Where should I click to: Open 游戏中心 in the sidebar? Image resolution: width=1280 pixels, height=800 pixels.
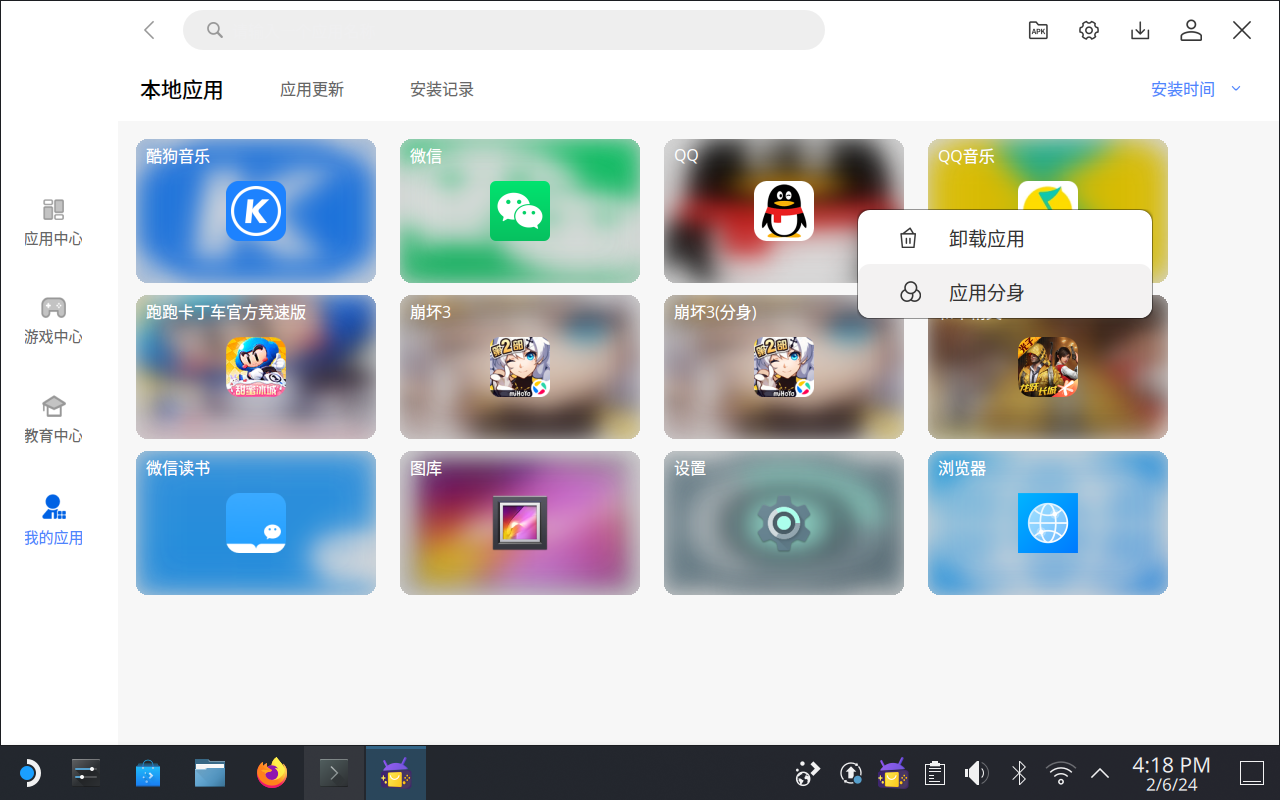pos(54,320)
